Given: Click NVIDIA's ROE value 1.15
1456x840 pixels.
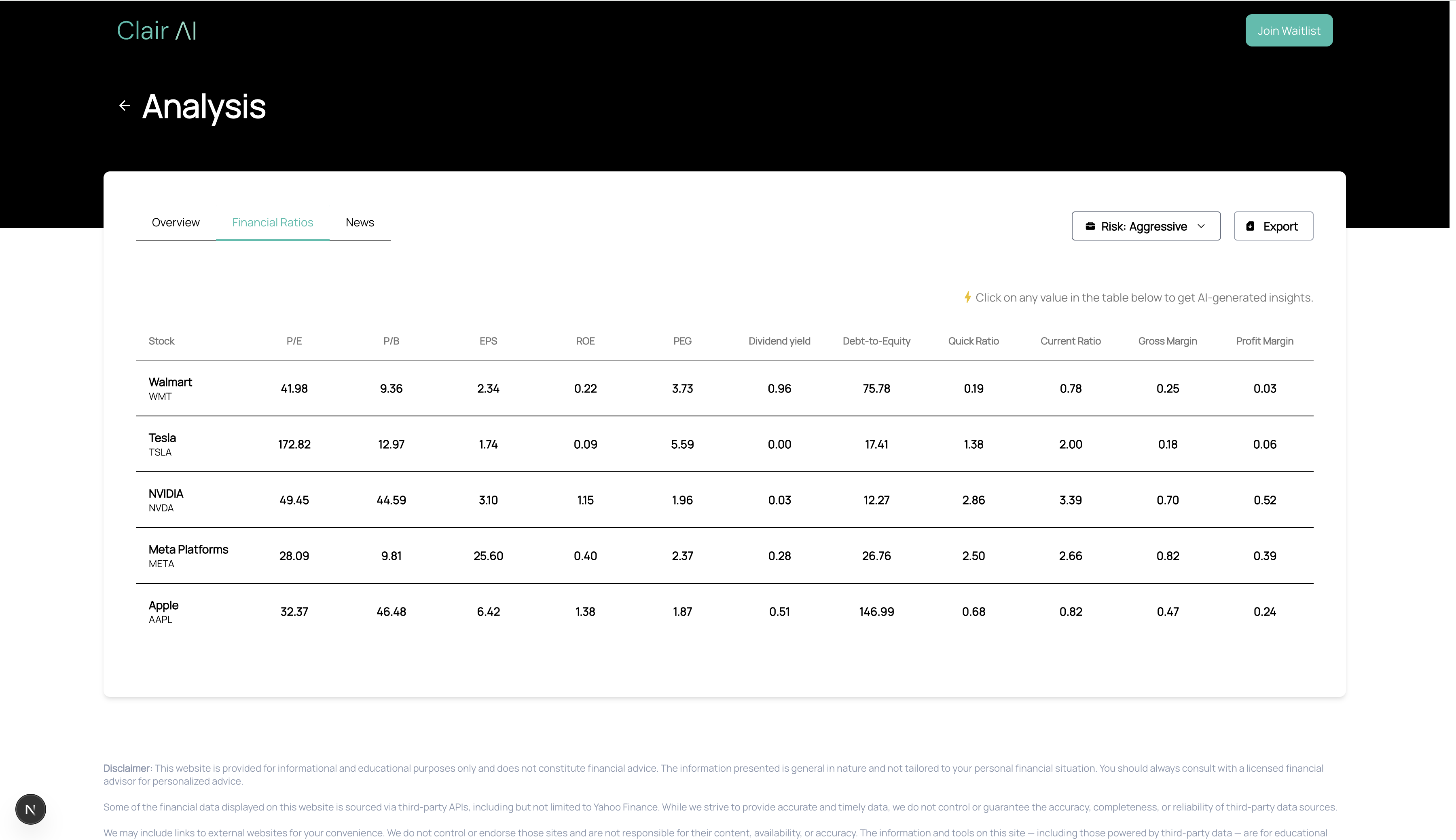Looking at the screenshot, I should click(585, 500).
